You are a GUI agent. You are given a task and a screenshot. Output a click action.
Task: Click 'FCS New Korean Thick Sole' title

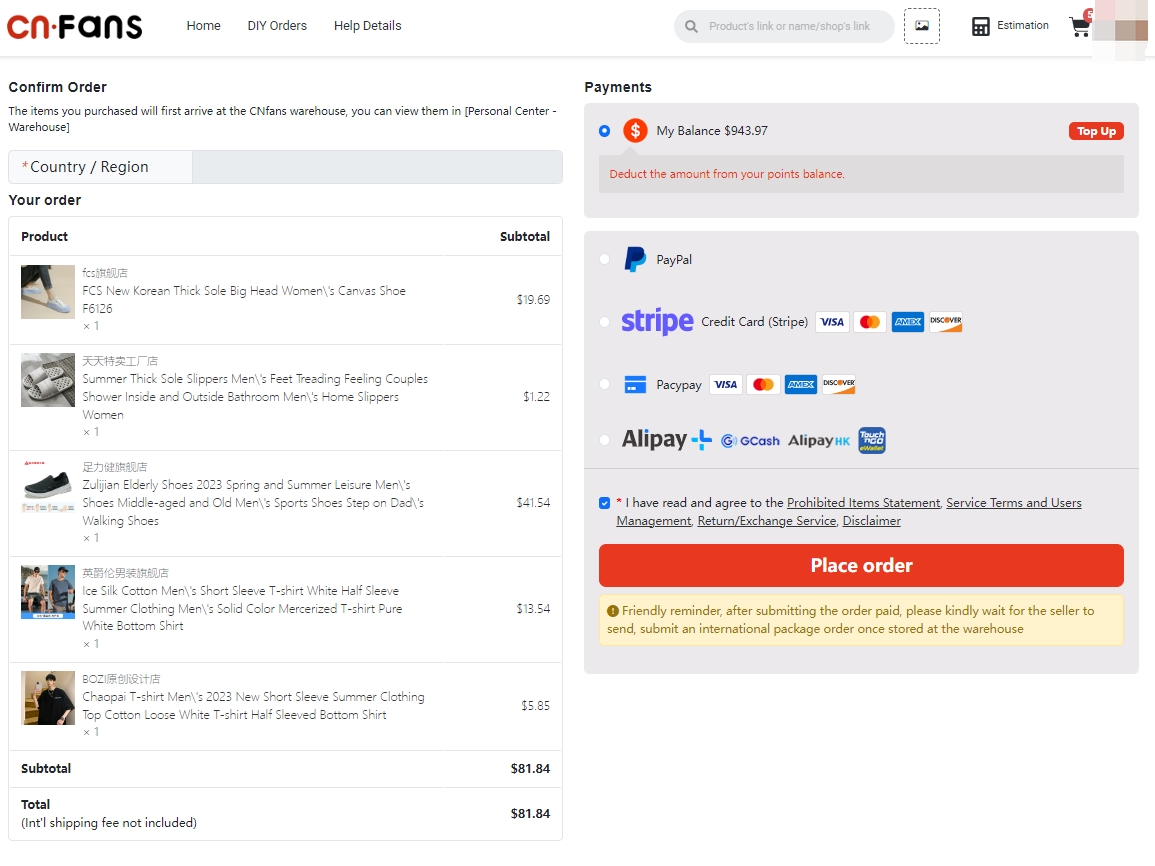coord(244,300)
